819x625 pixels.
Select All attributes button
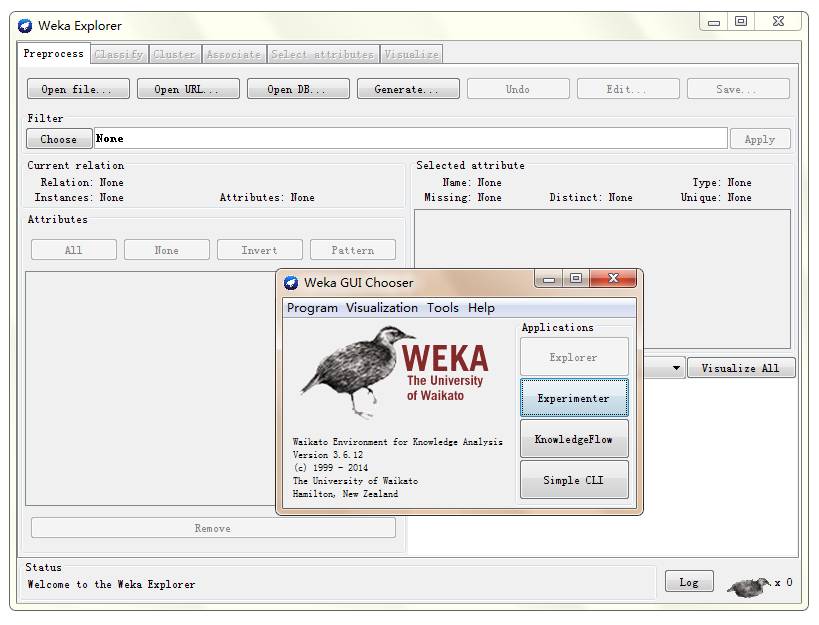coord(74,250)
